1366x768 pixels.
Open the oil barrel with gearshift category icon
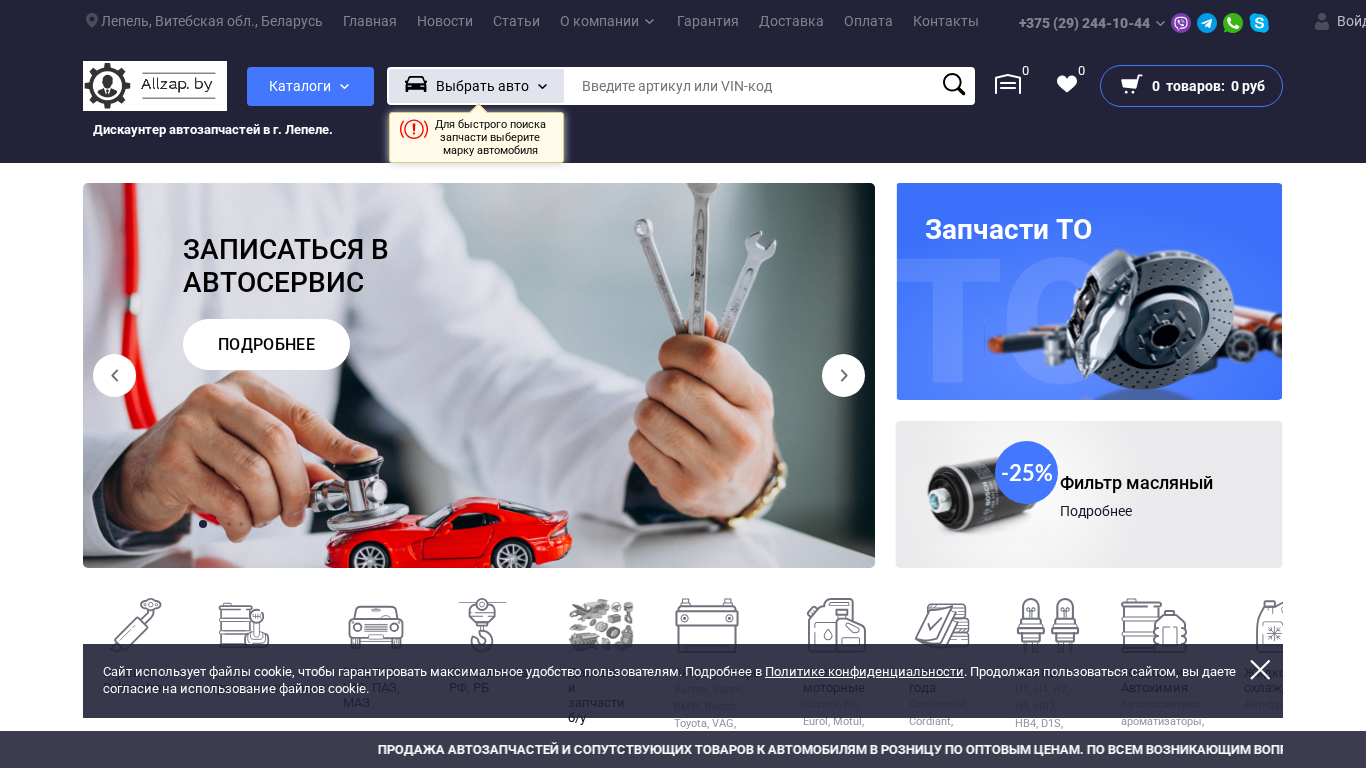[244, 624]
